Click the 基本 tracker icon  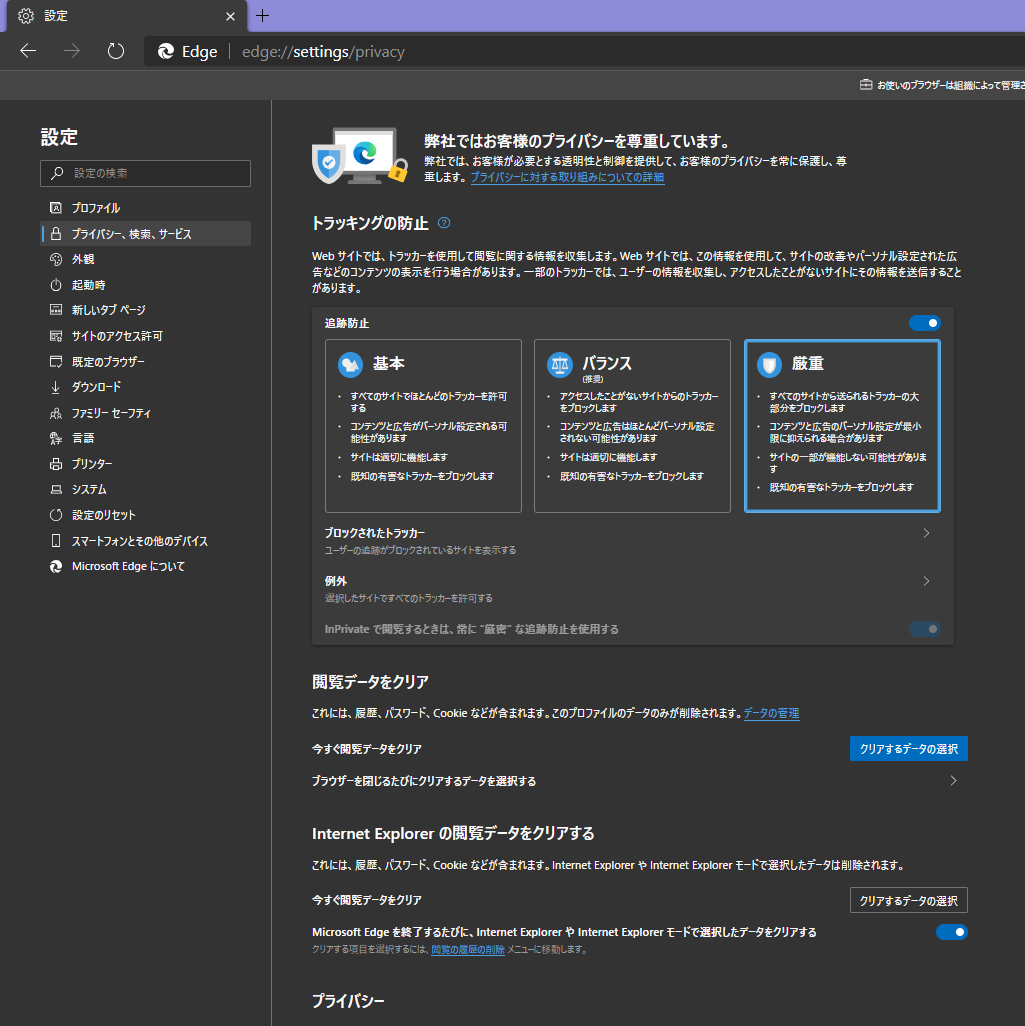click(350, 364)
